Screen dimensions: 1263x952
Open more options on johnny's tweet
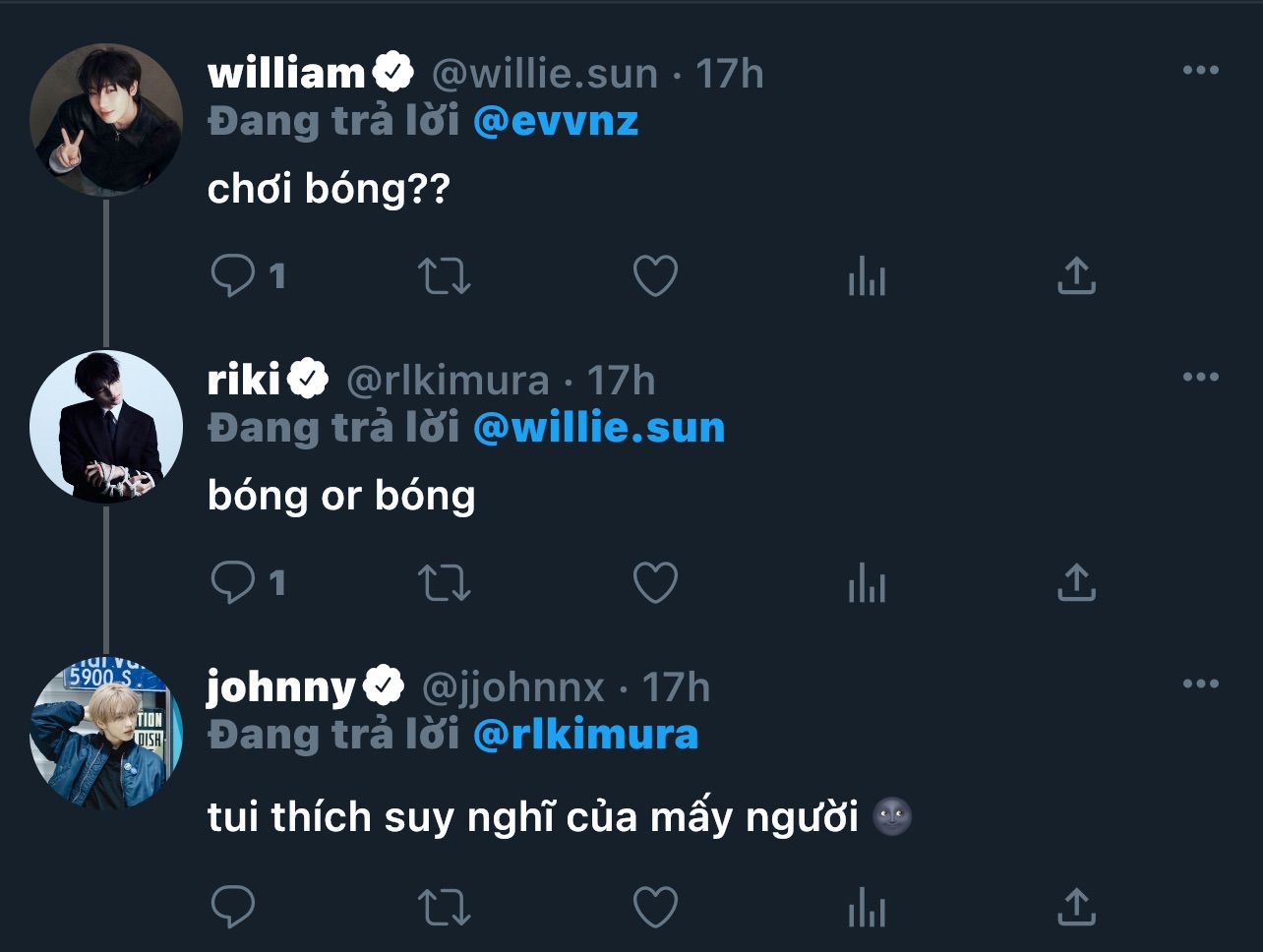tap(1200, 684)
